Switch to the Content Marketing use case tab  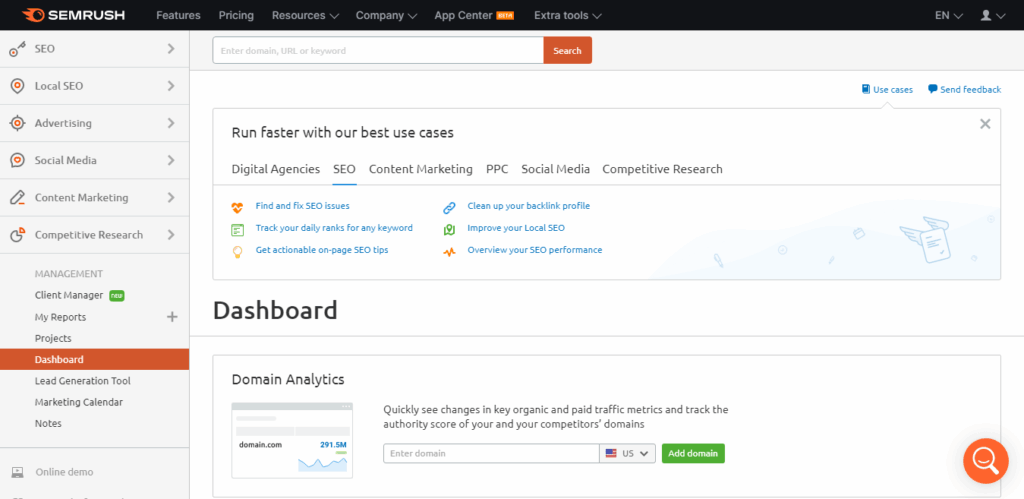coord(420,169)
